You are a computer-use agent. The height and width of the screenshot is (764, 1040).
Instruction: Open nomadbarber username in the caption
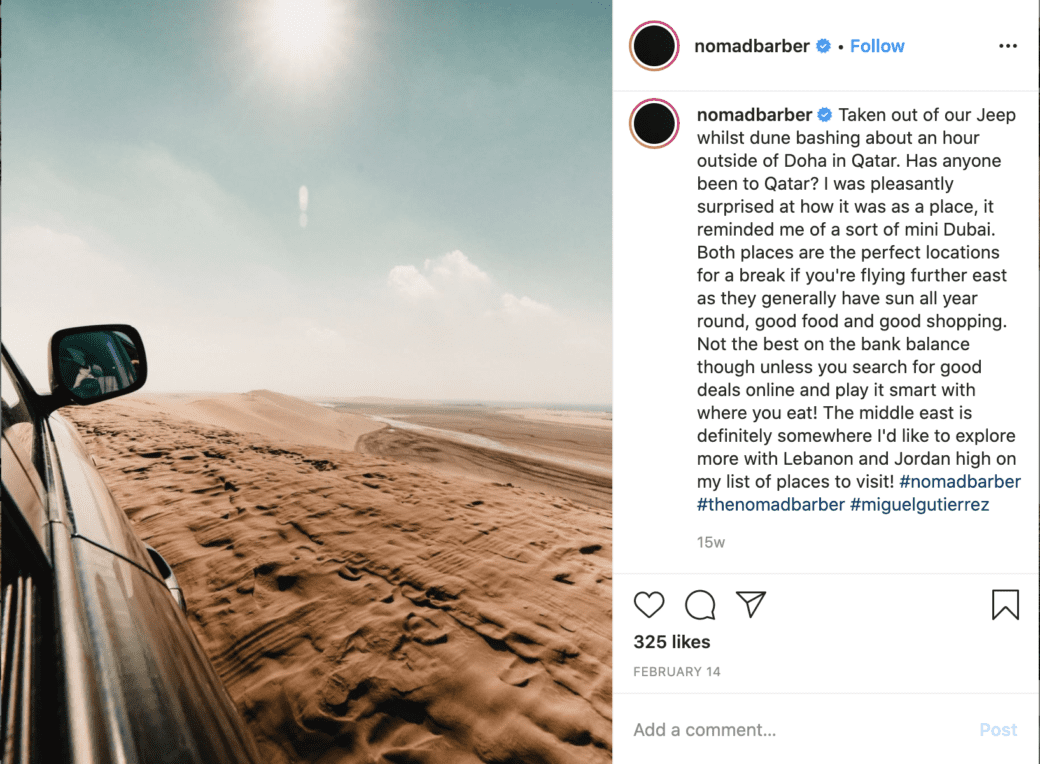754,115
